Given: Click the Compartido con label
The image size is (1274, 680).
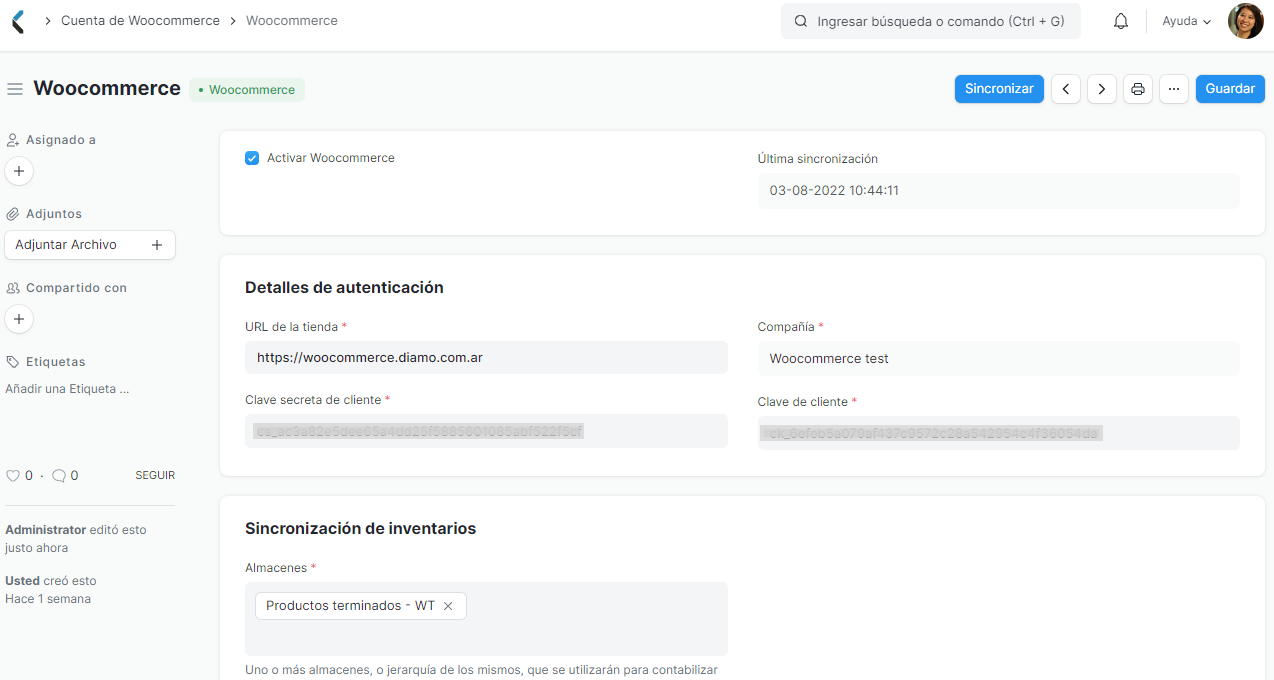Looking at the screenshot, I should pyautogui.click(x=76, y=288).
